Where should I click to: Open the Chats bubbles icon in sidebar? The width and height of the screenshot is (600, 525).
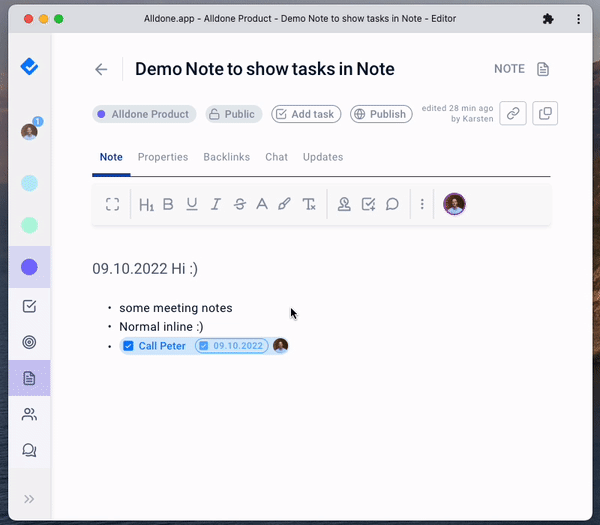pyautogui.click(x=29, y=450)
